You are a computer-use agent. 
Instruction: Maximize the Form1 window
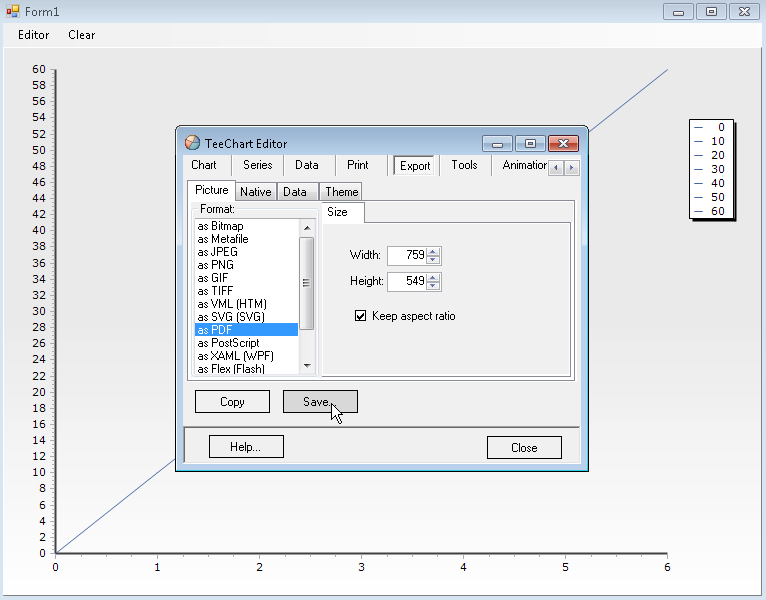(711, 12)
